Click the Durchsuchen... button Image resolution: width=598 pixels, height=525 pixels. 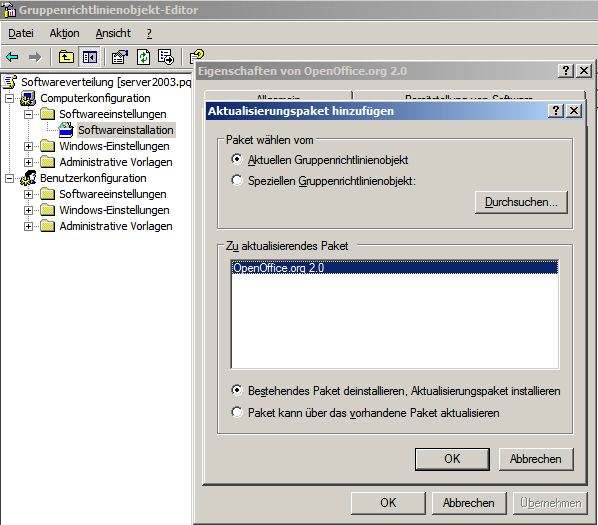[521, 202]
